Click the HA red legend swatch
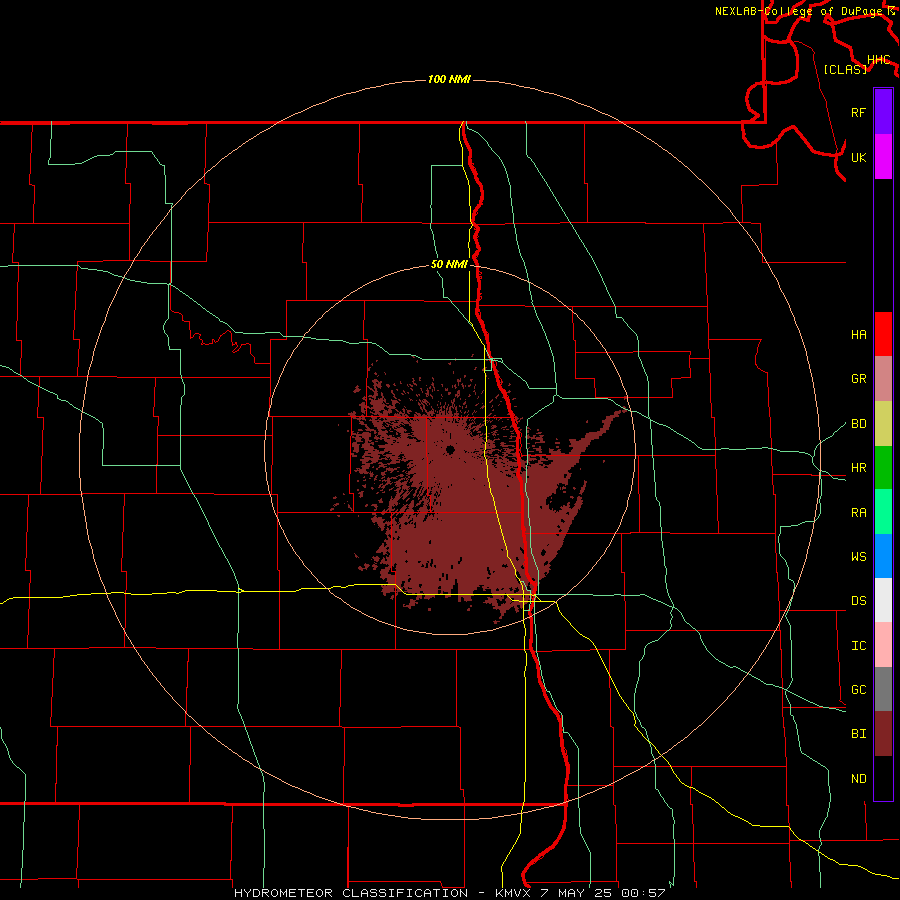The height and width of the screenshot is (900, 900). pyautogui.click(x=883, y=334)
